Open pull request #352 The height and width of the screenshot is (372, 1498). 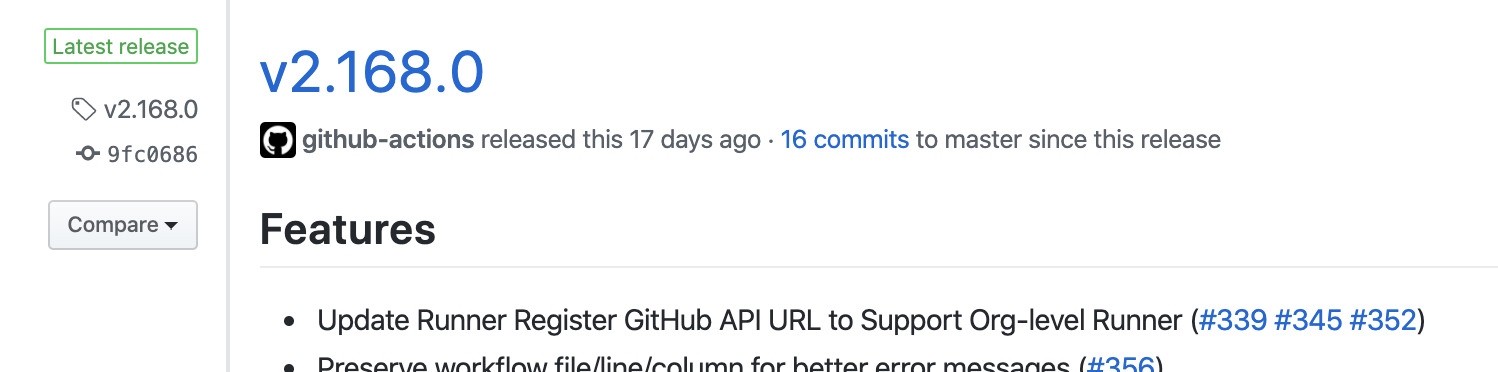pyautogui.click(x=1383, y=321)
